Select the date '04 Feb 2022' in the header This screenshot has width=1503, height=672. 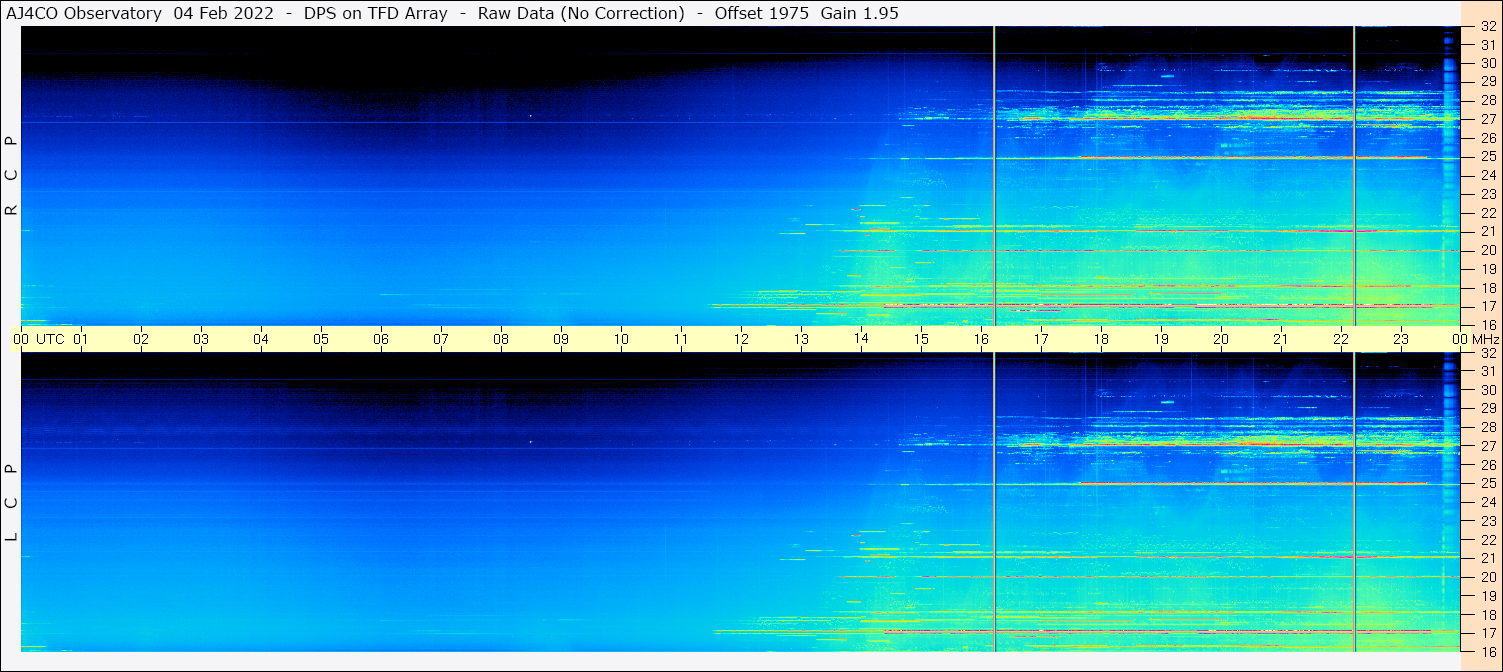coord(223,13)
